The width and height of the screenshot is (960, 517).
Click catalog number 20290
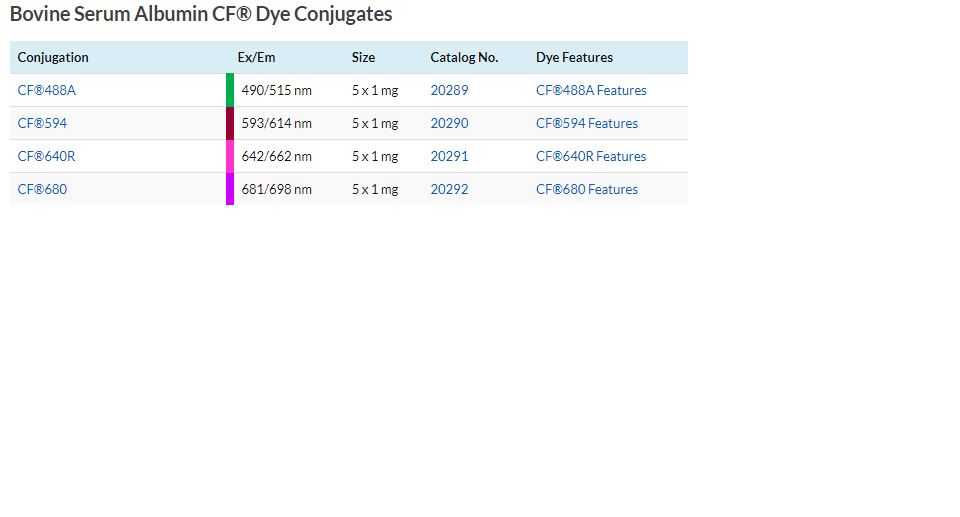[x=449, y=123]
